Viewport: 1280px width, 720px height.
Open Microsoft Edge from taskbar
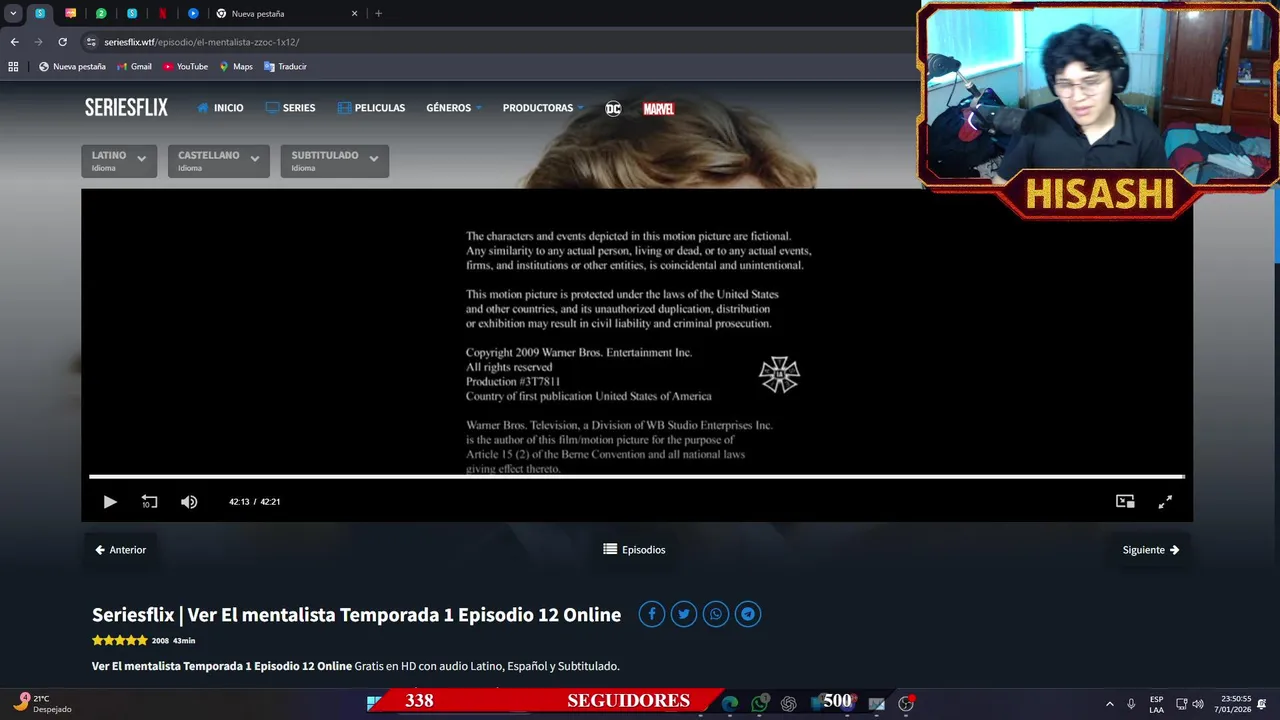[730, 704]
